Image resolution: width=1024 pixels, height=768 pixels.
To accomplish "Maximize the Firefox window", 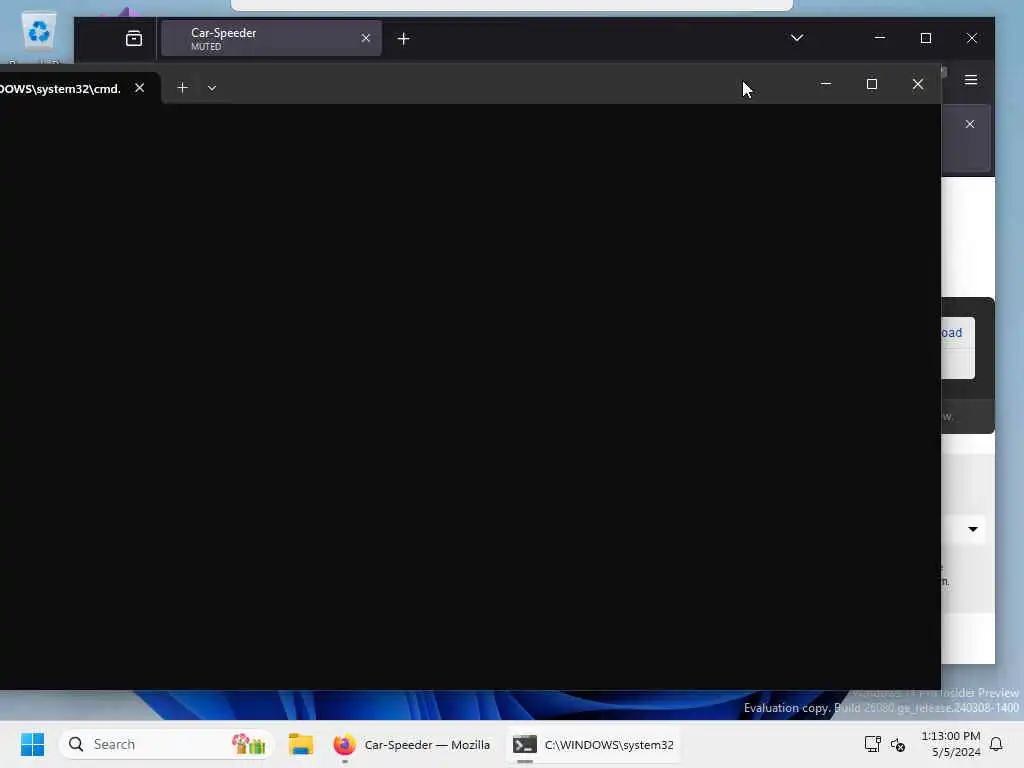I will [x=925, y=38].
